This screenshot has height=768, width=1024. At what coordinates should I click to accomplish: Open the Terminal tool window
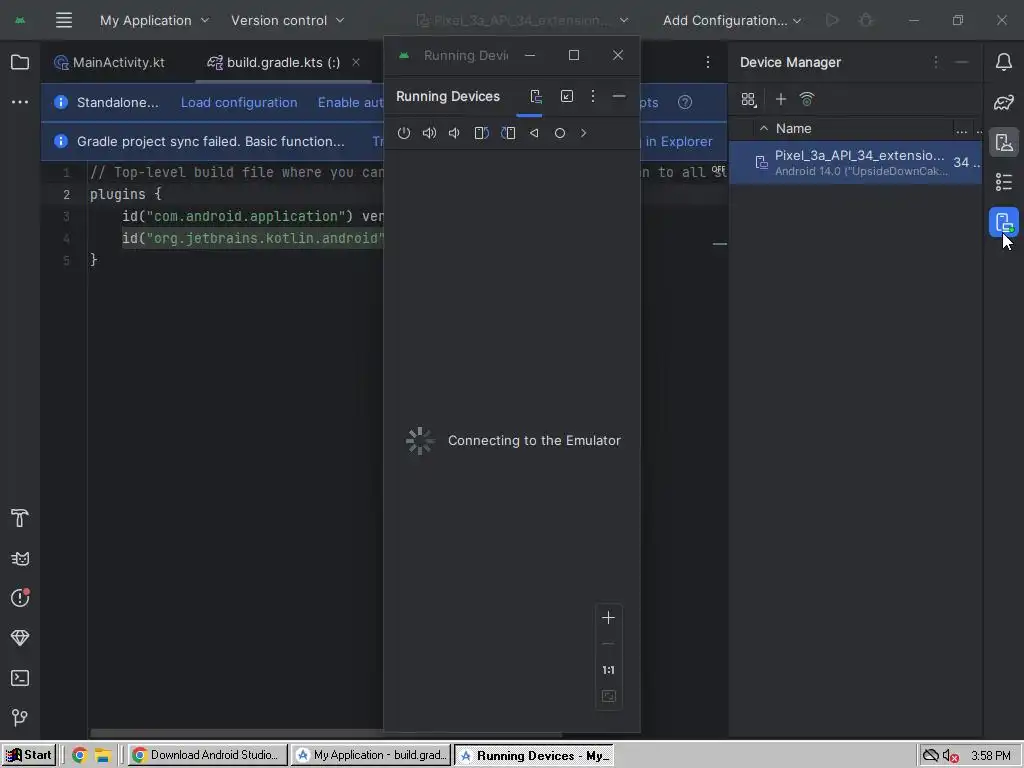[20, 678]
